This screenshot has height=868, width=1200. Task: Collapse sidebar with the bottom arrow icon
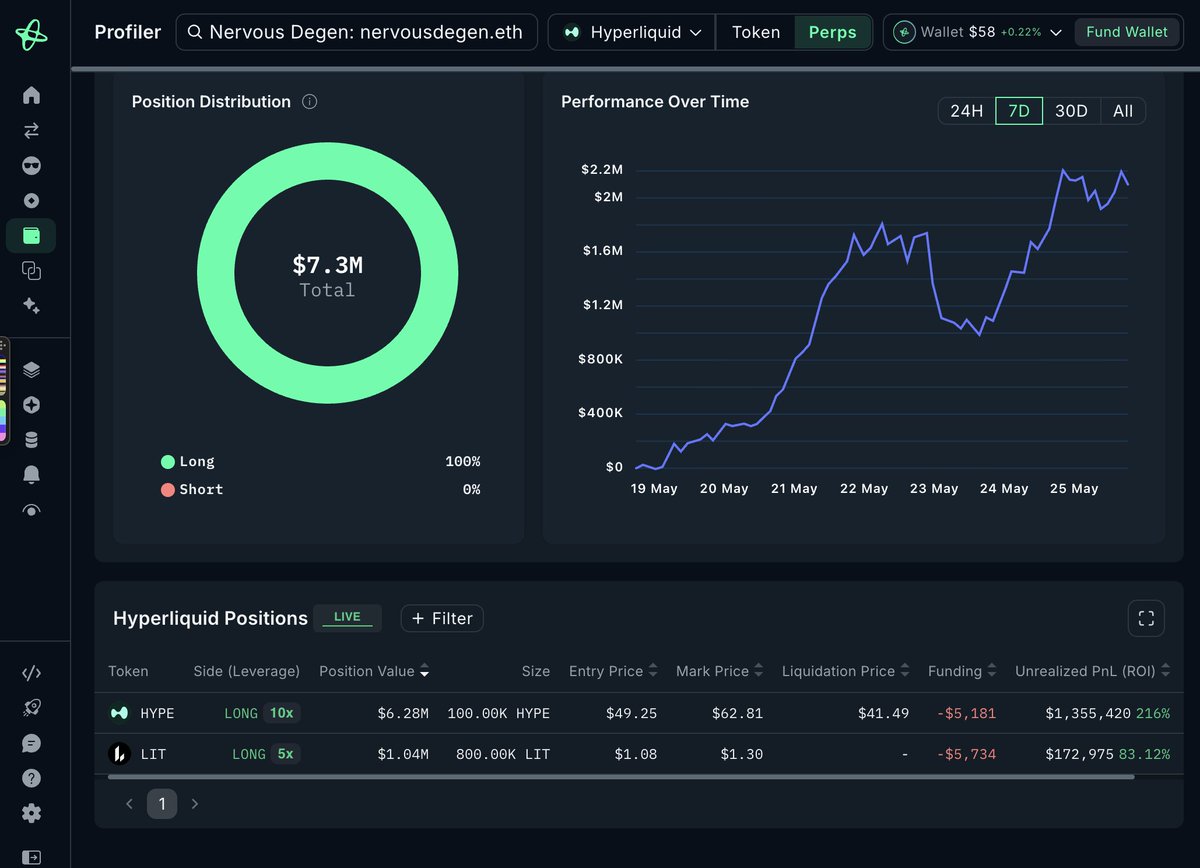pyautogui.click(x=31, y=857)
